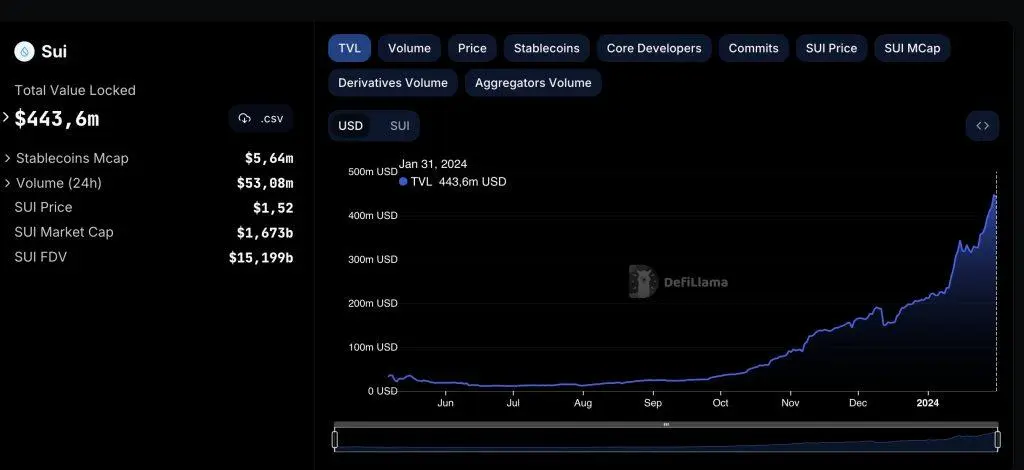Click the SUI FDV label

tap(40, 257)
